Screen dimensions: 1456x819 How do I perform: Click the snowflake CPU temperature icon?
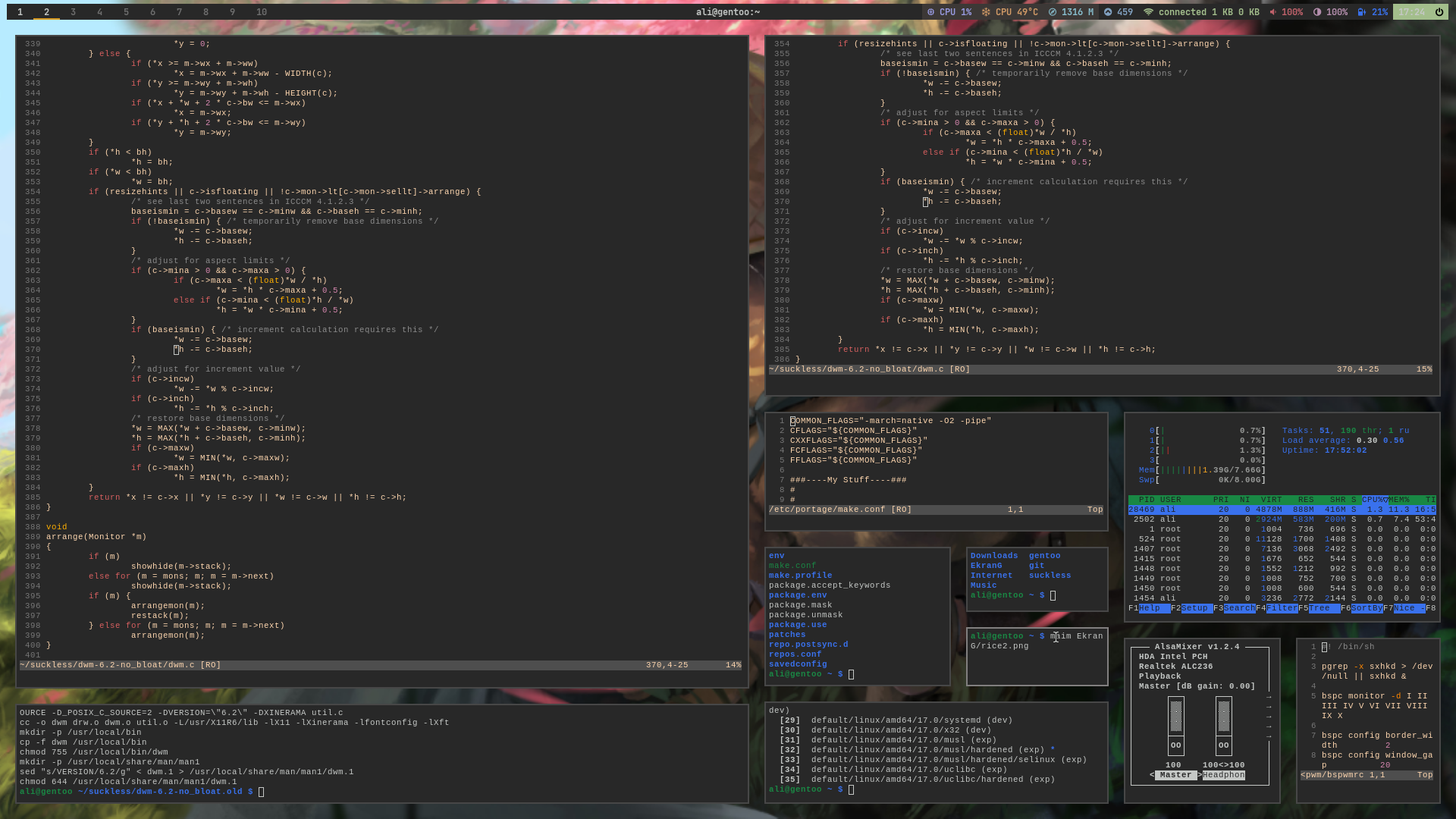point(986,12)
